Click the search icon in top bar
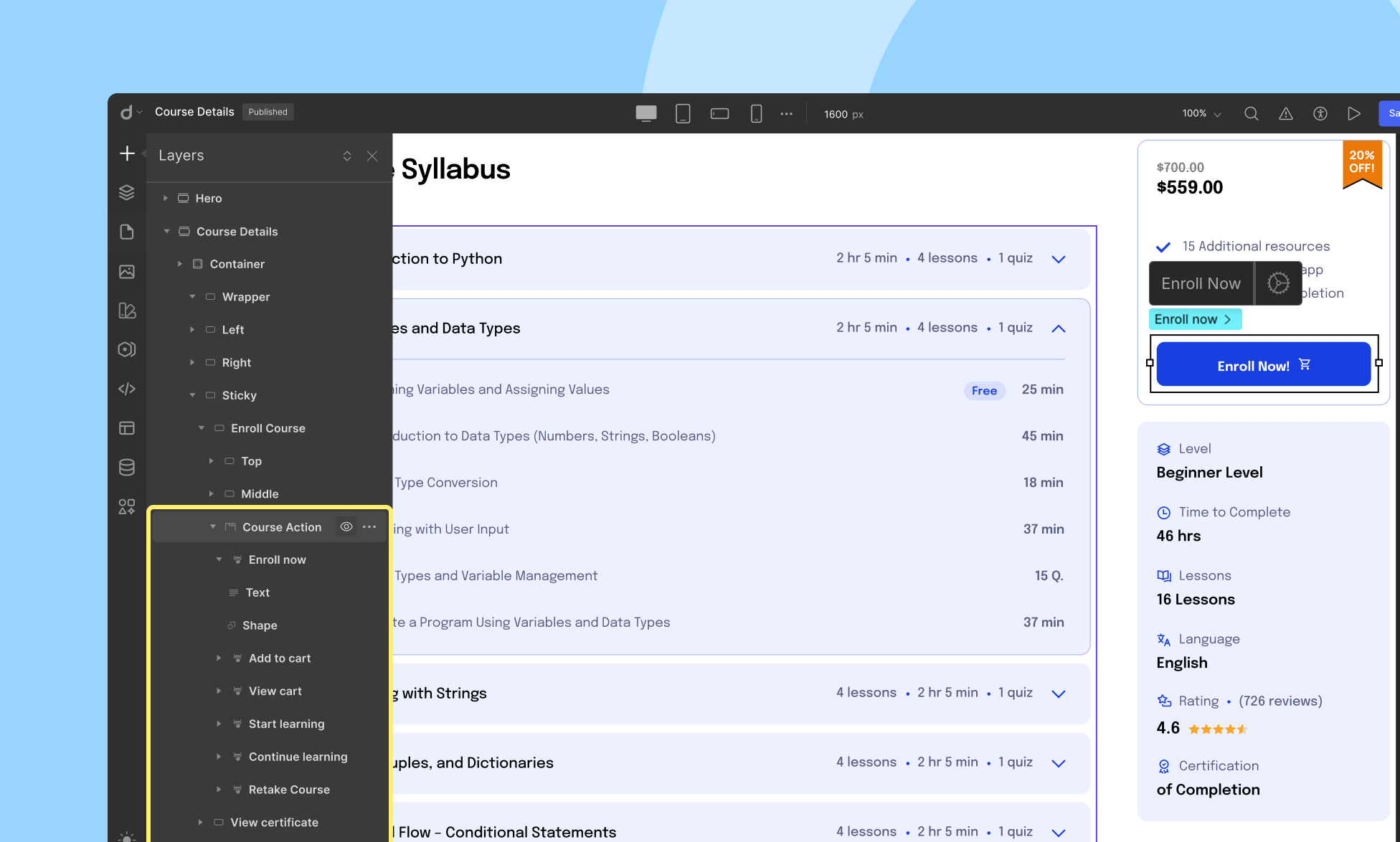 click(1252, 113)
